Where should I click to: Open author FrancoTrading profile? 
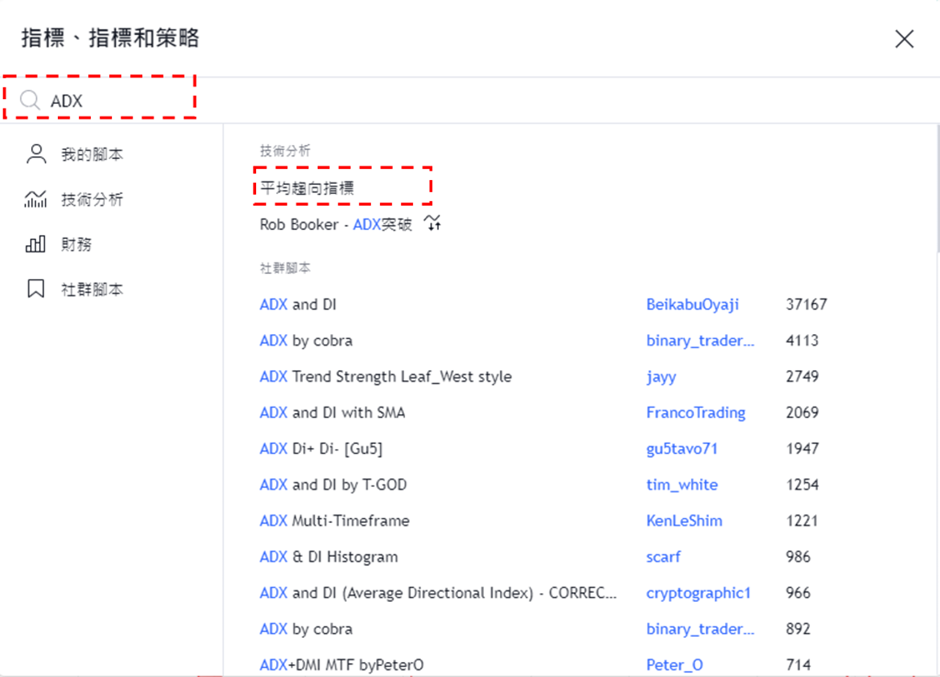[x=695, y=413]
